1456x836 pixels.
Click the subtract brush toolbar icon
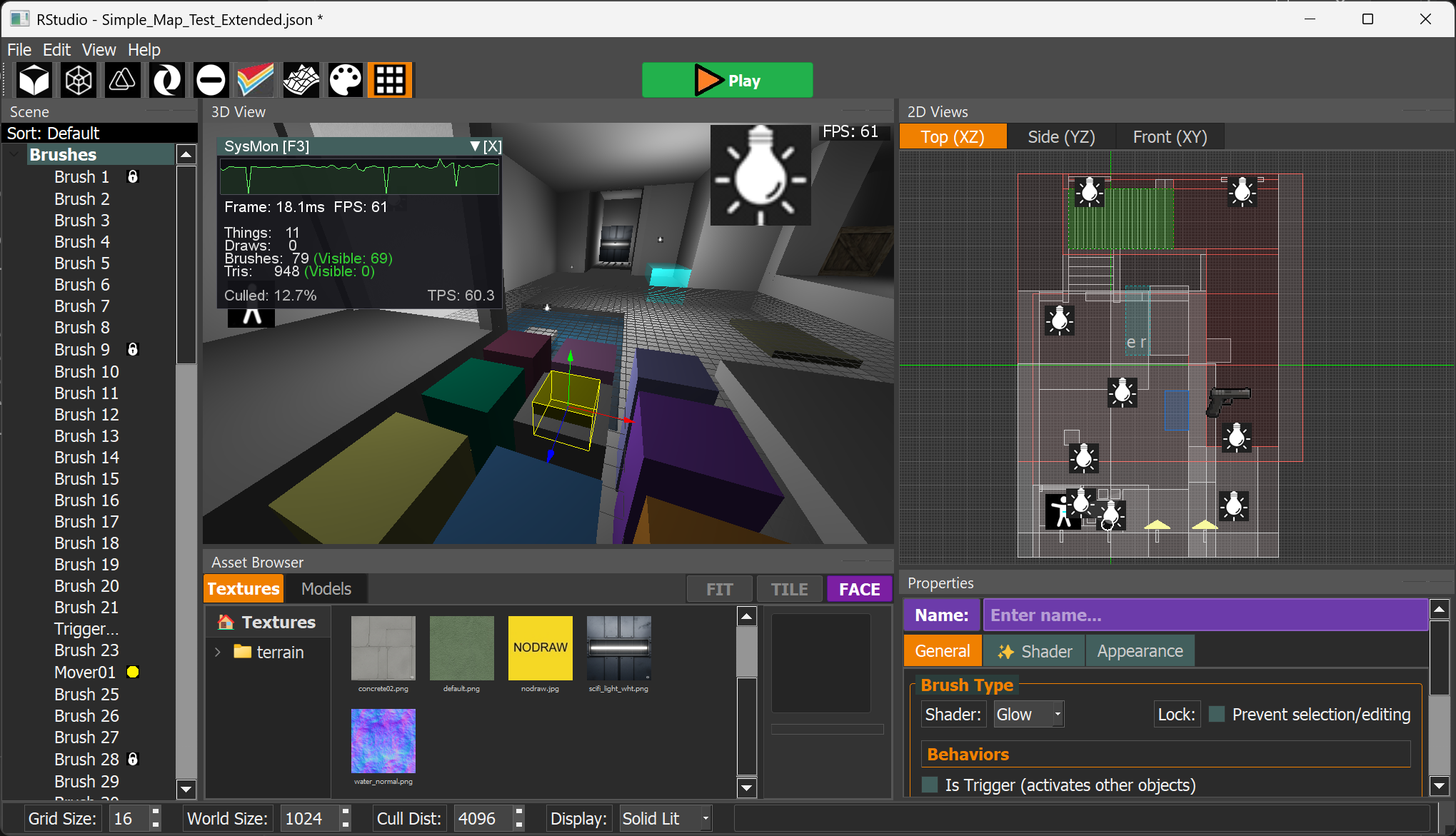pyautogui.click(x=211, y=80)
